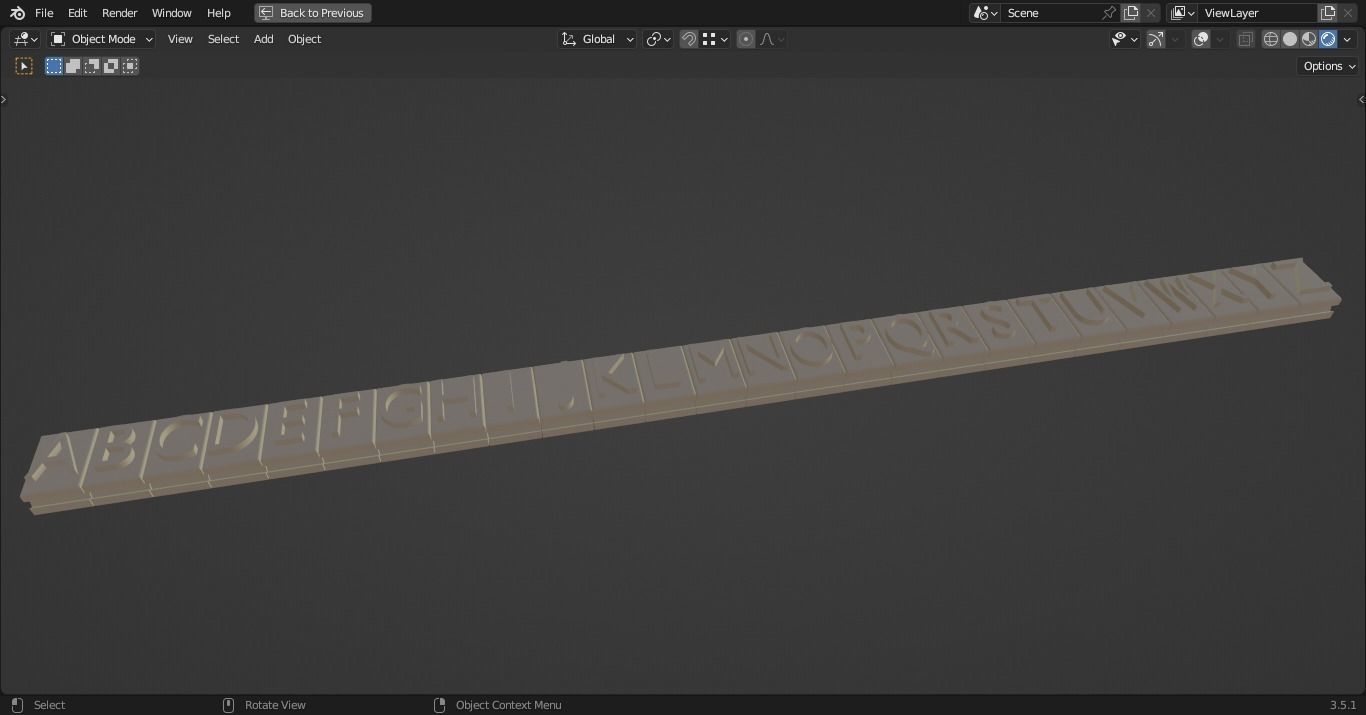Screen dimensions: 1366x715
Task: Delete the Scene with X icon
Action: (x=1151, y=13)
